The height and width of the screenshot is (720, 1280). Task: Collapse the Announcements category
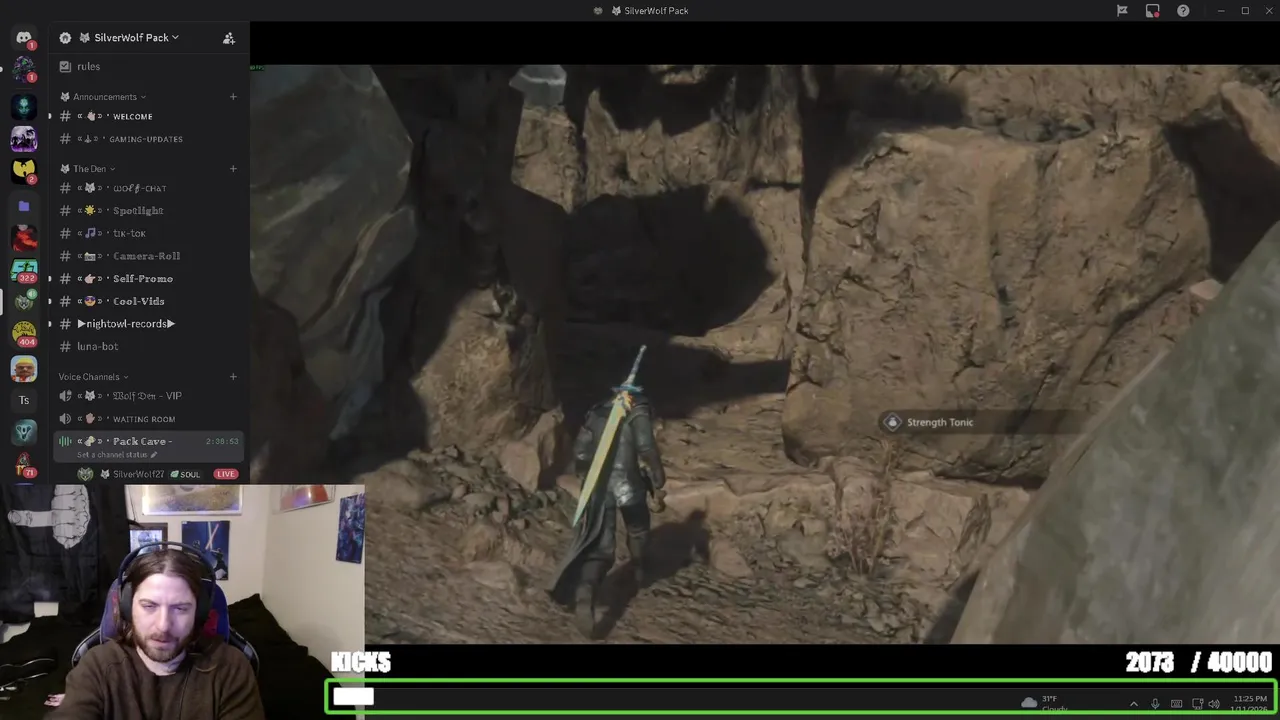pyautogui.click(x=103, y=97)
